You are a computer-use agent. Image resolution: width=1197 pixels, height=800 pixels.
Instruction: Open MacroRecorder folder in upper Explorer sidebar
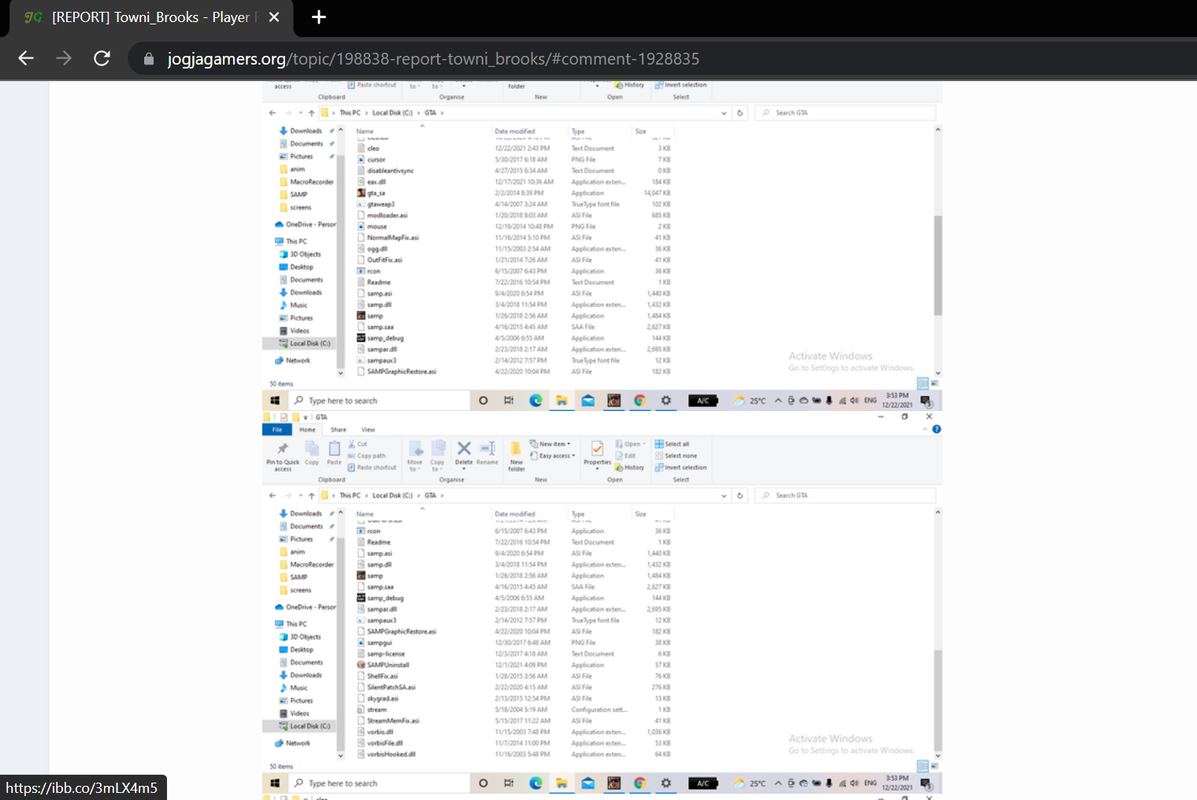(x=306, y=182)
